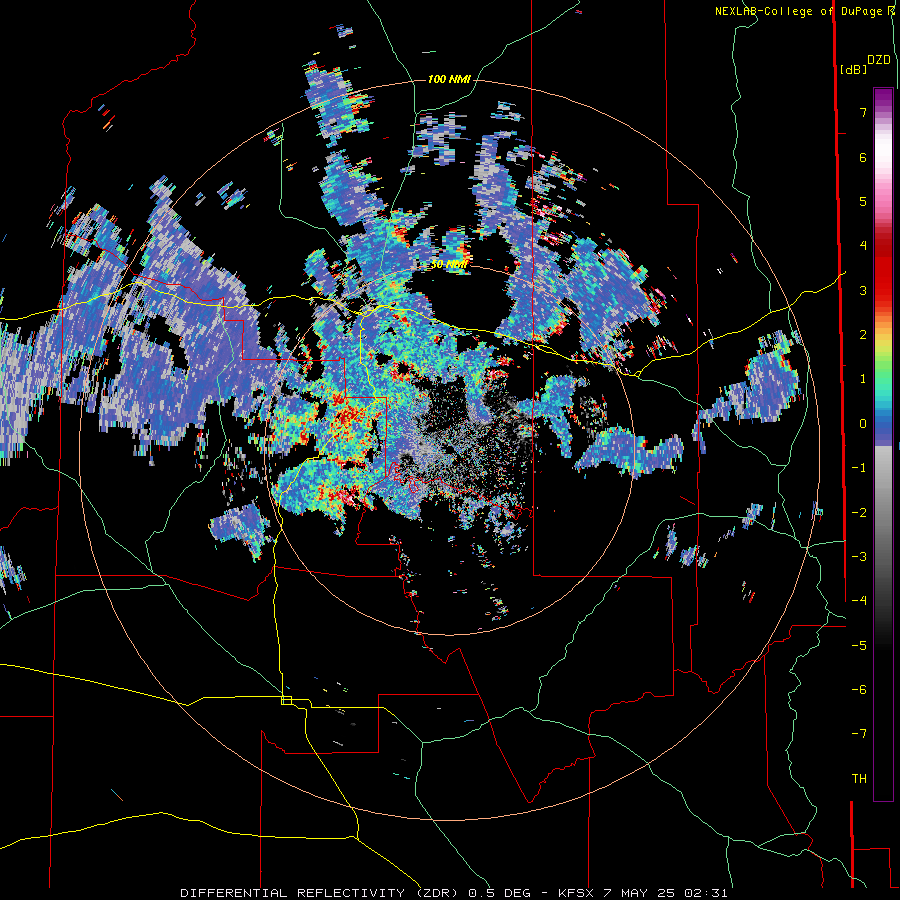Click the TH threshold label on scale
The image size is (900, 900).
859,779
